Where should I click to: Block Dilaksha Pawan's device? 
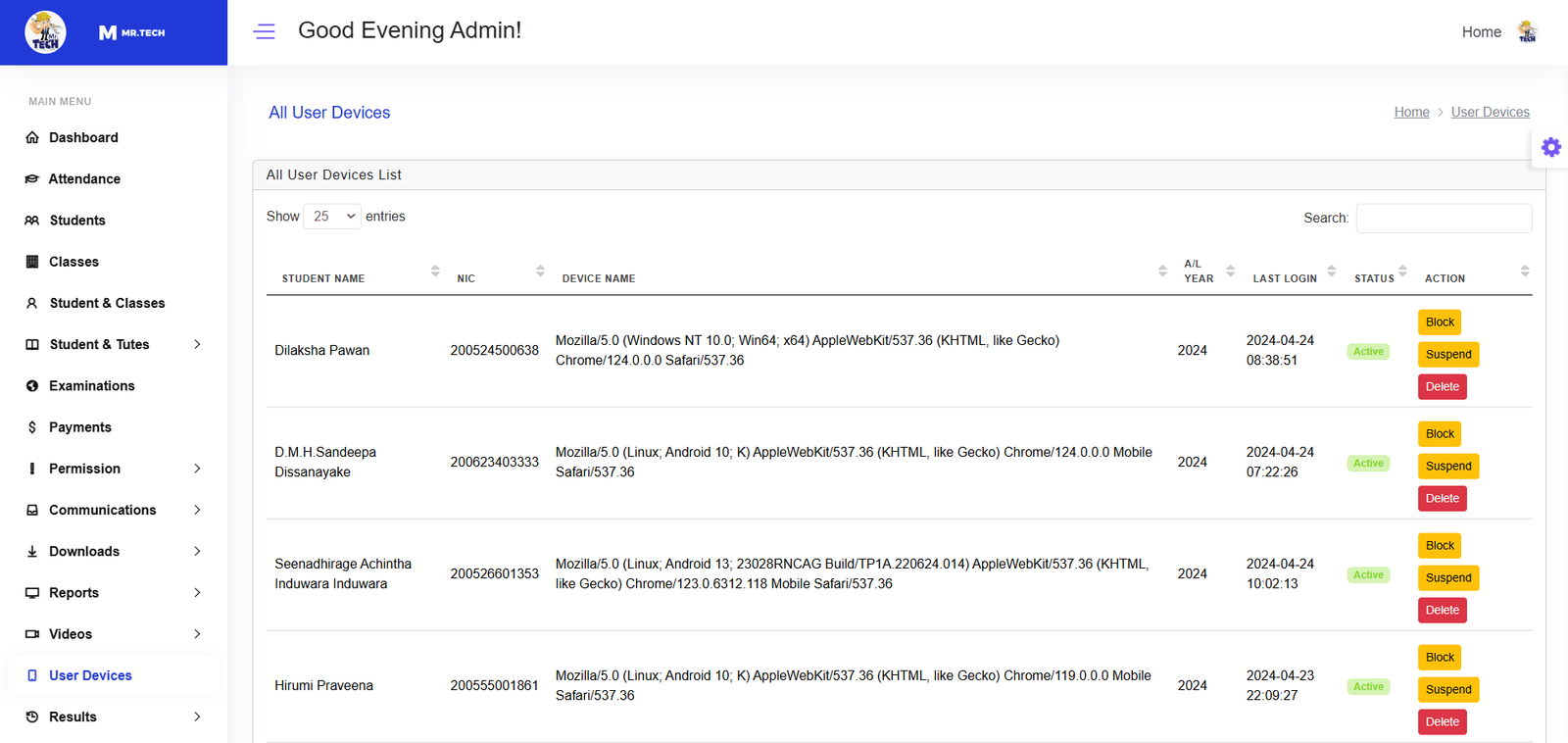pyautogui.click(x=1439, y=322)
